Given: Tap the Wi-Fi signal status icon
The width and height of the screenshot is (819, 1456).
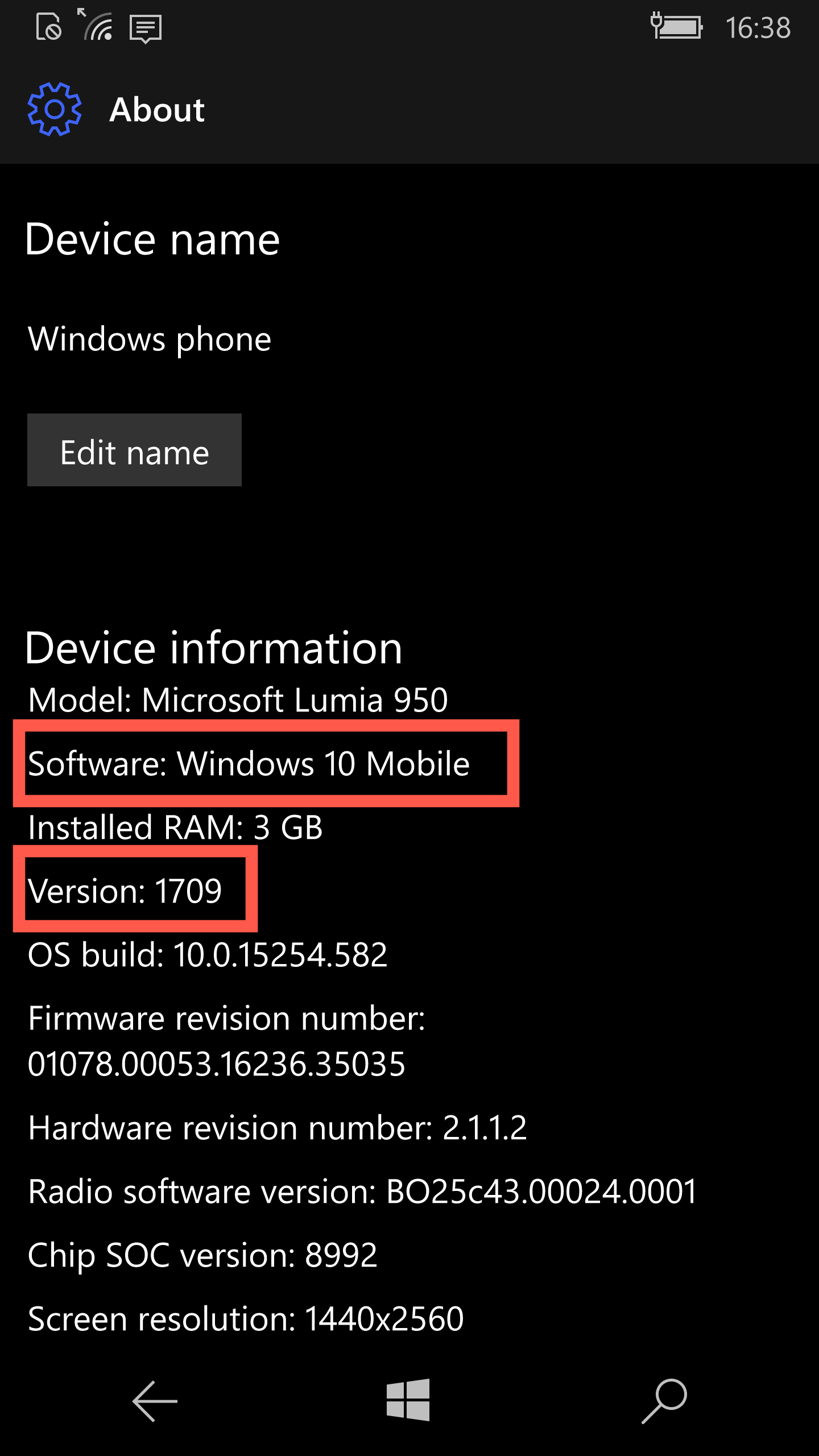Looking at the screenshot, I should (x=95, y=25).
